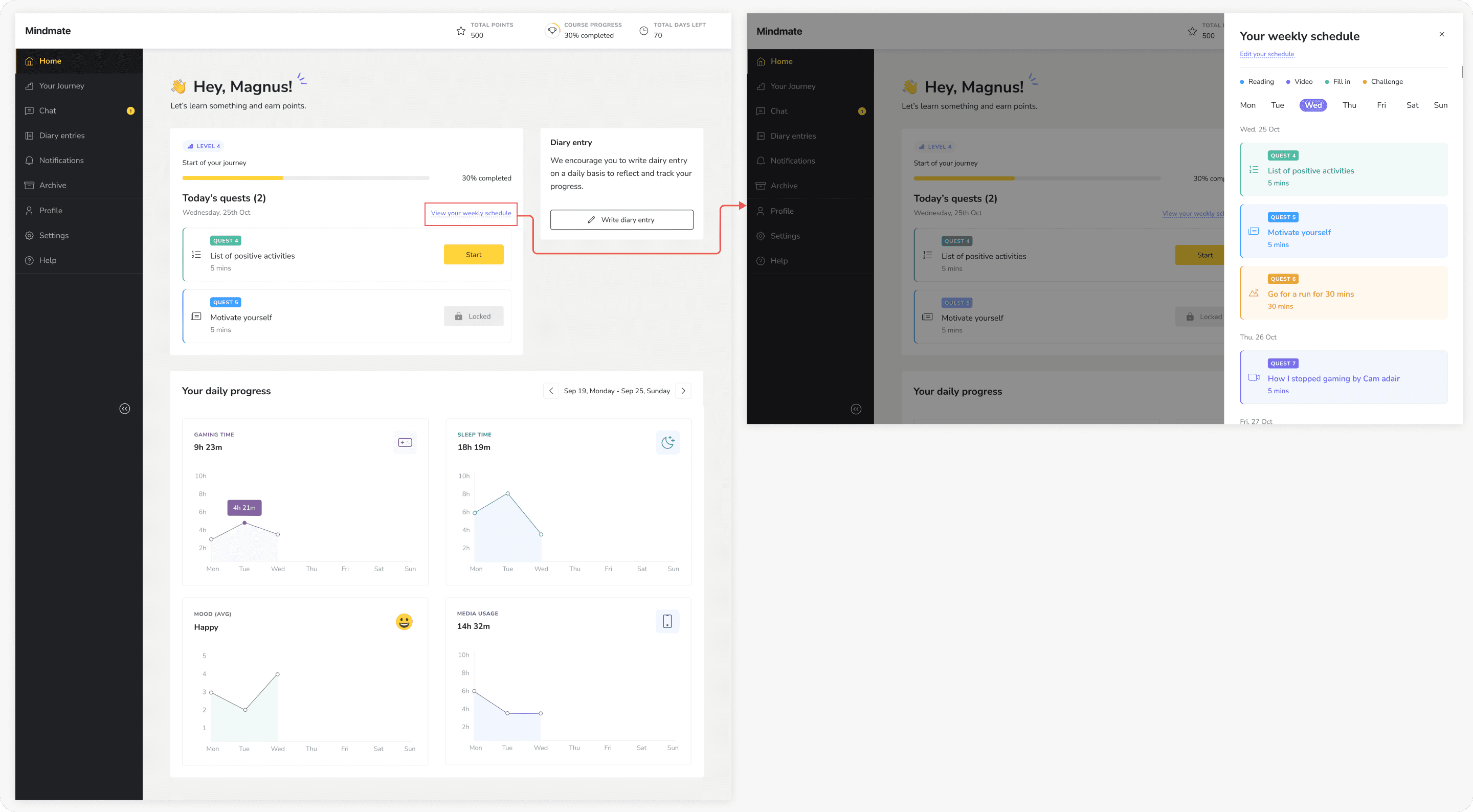The image size is (1473, 812).
Task: Select the Fri tab in weekly schedule
Action: point(1381,105)
